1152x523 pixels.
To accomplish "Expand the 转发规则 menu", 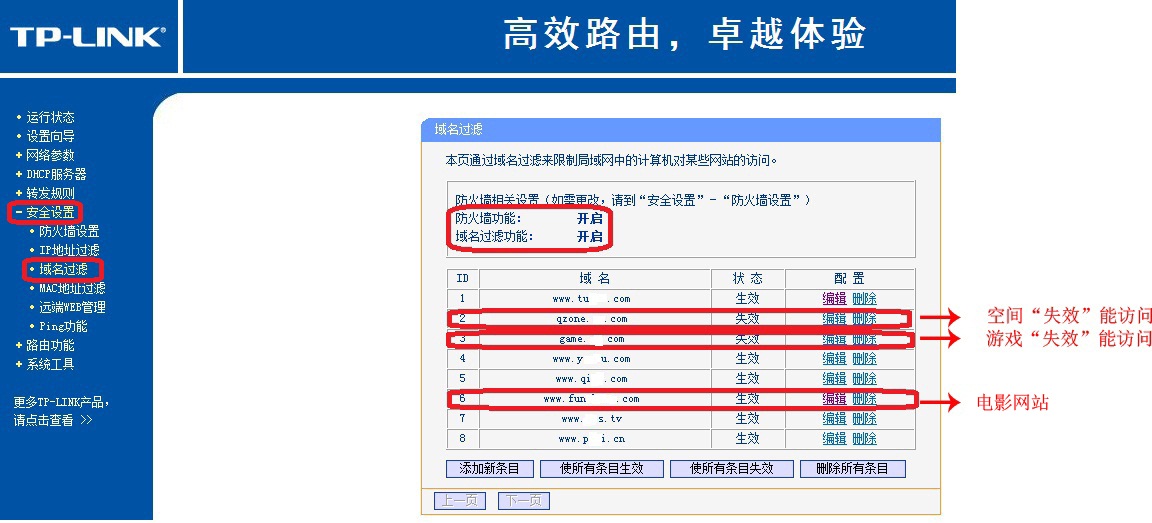I will click(50, 193).
